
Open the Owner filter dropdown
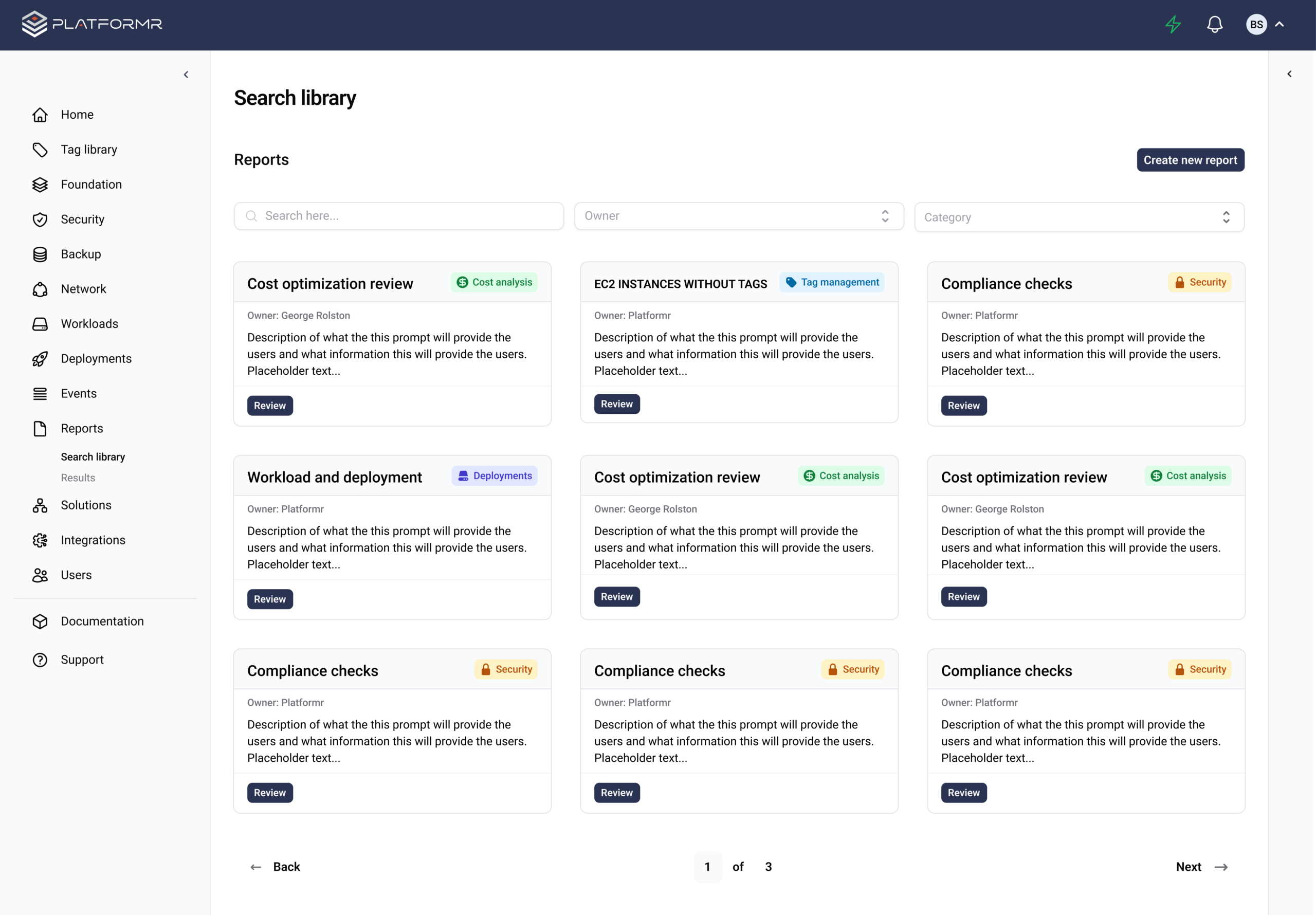(738, 216)
